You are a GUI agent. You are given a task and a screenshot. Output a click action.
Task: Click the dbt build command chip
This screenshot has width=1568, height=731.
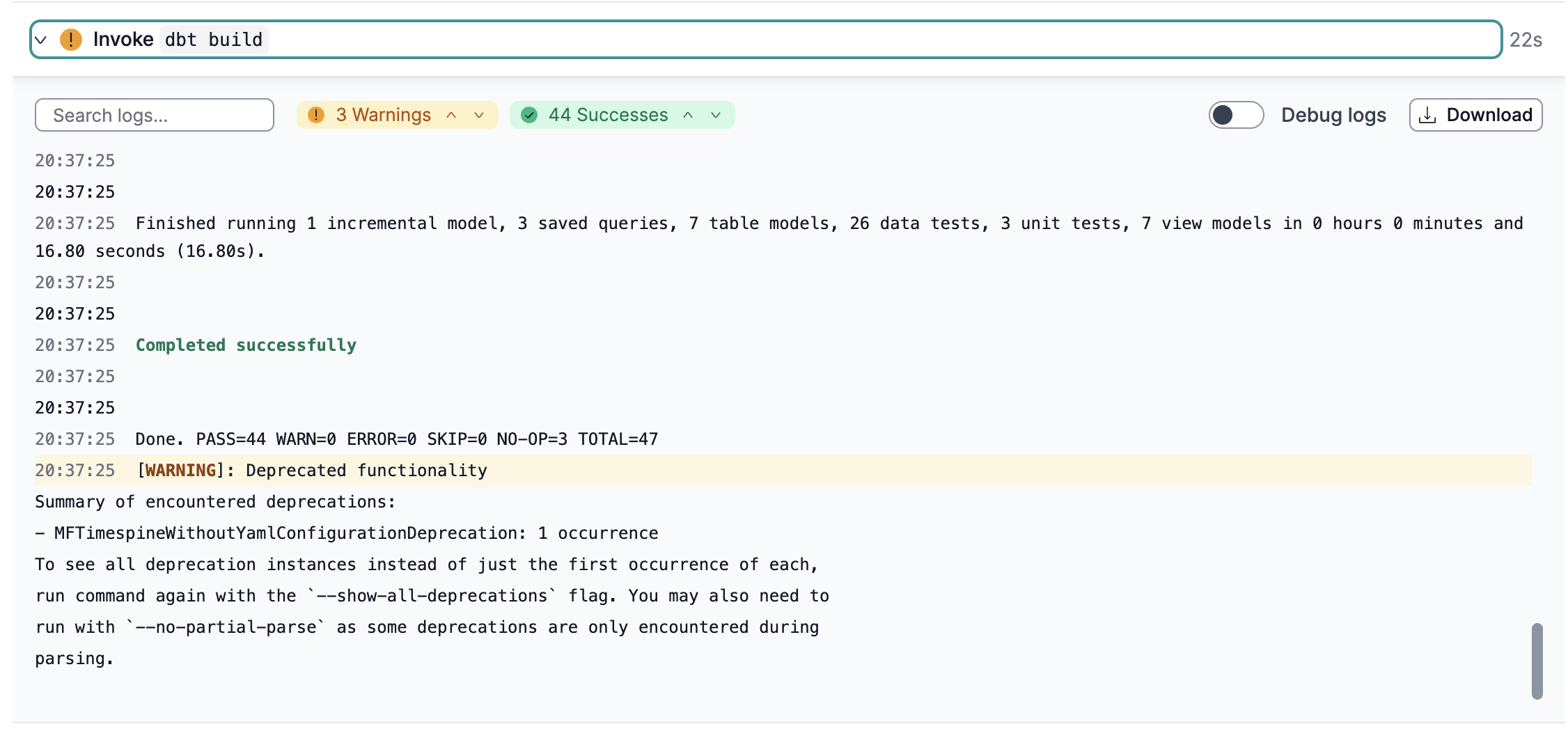point(212,40)
